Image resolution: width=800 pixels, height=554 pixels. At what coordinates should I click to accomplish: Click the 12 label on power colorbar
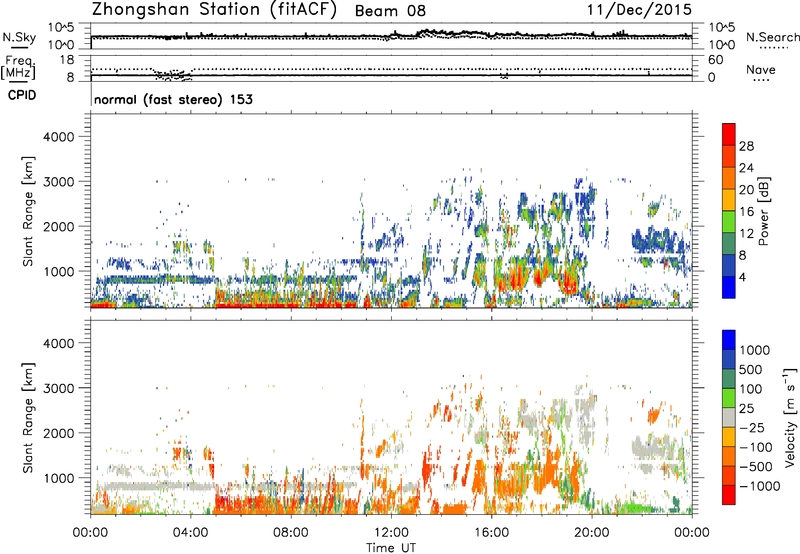click(x=746, y=234)
